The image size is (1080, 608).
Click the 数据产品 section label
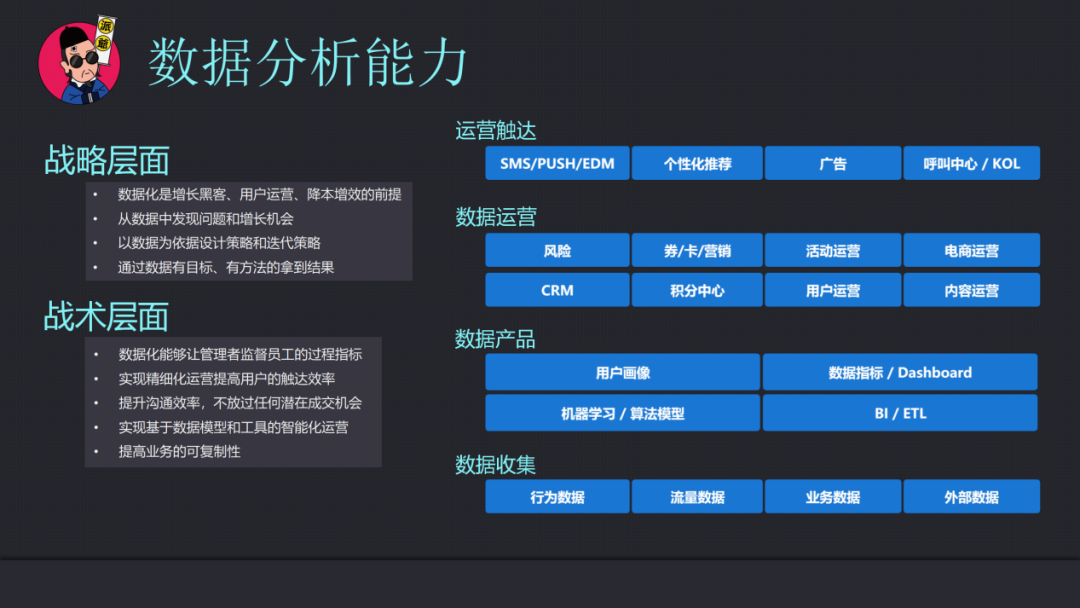coord(495,339)
